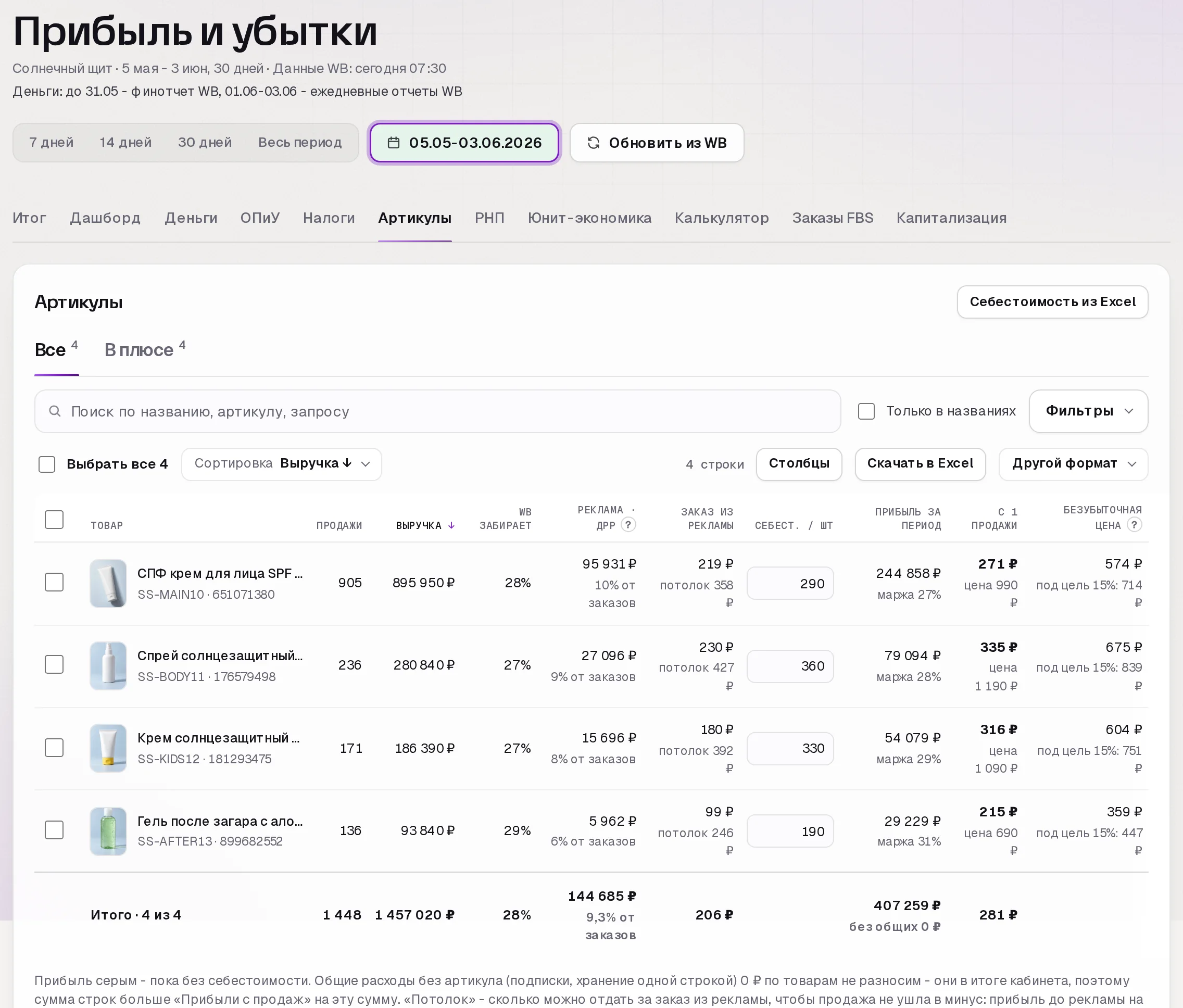Select the SS-BODY11 row checkbox
Screen dimensions: 1183x1008
click(54, 664)
